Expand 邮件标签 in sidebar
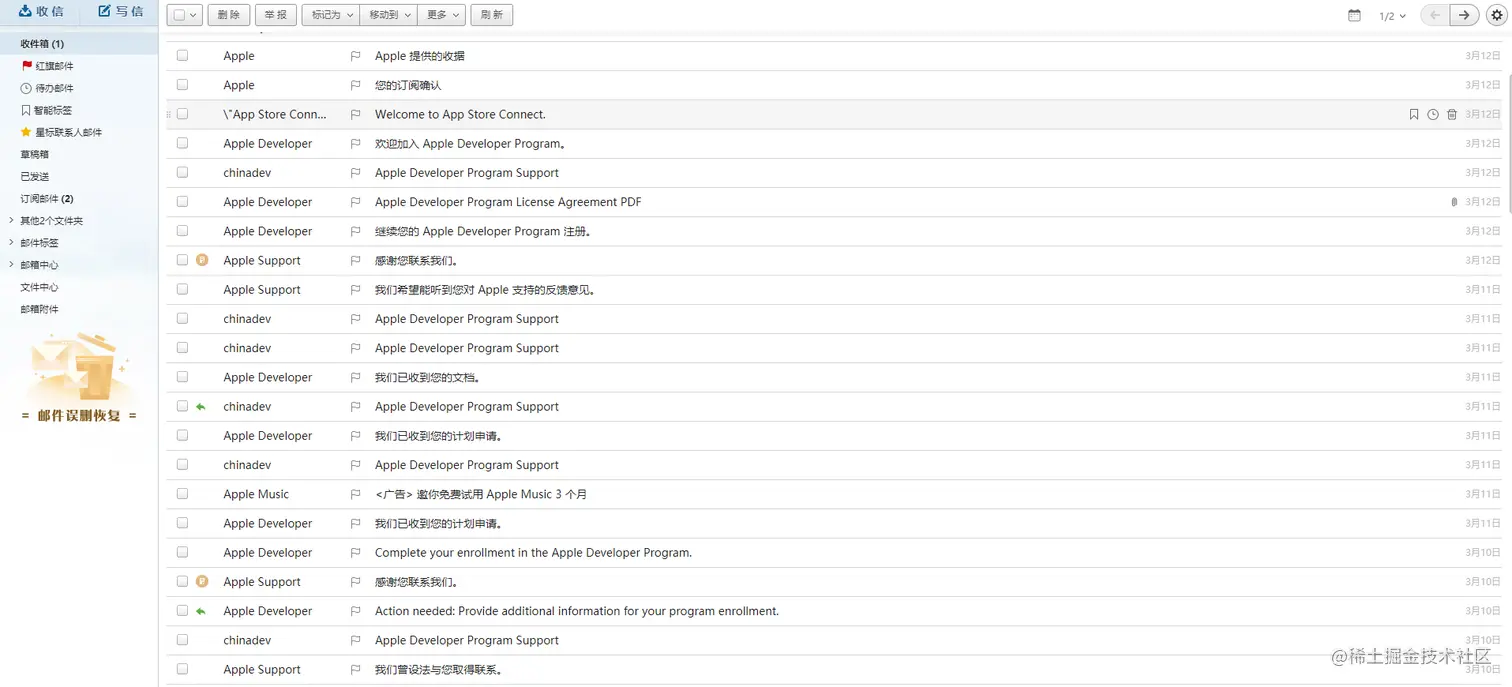Viewport: 1512px width, 687px height. 12,243
